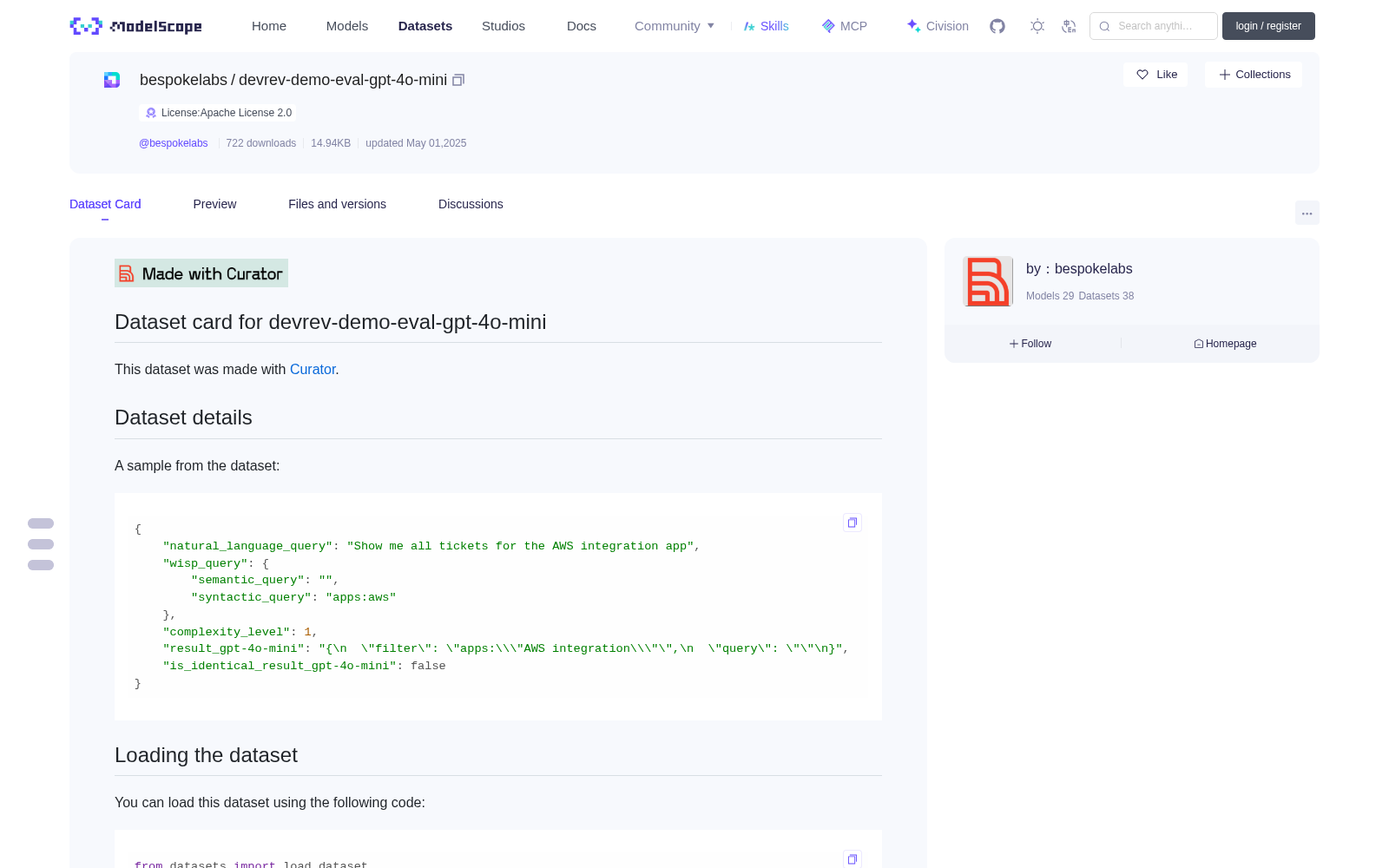
Task: Open the Models navigation item
Action: [347, 26]
